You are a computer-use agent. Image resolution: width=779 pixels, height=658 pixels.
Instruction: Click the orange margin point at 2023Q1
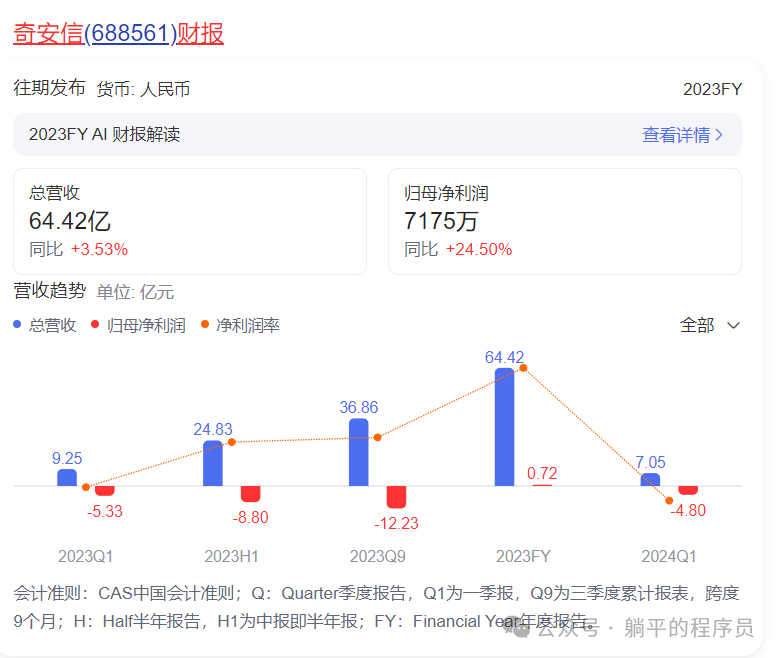point(86,487)
